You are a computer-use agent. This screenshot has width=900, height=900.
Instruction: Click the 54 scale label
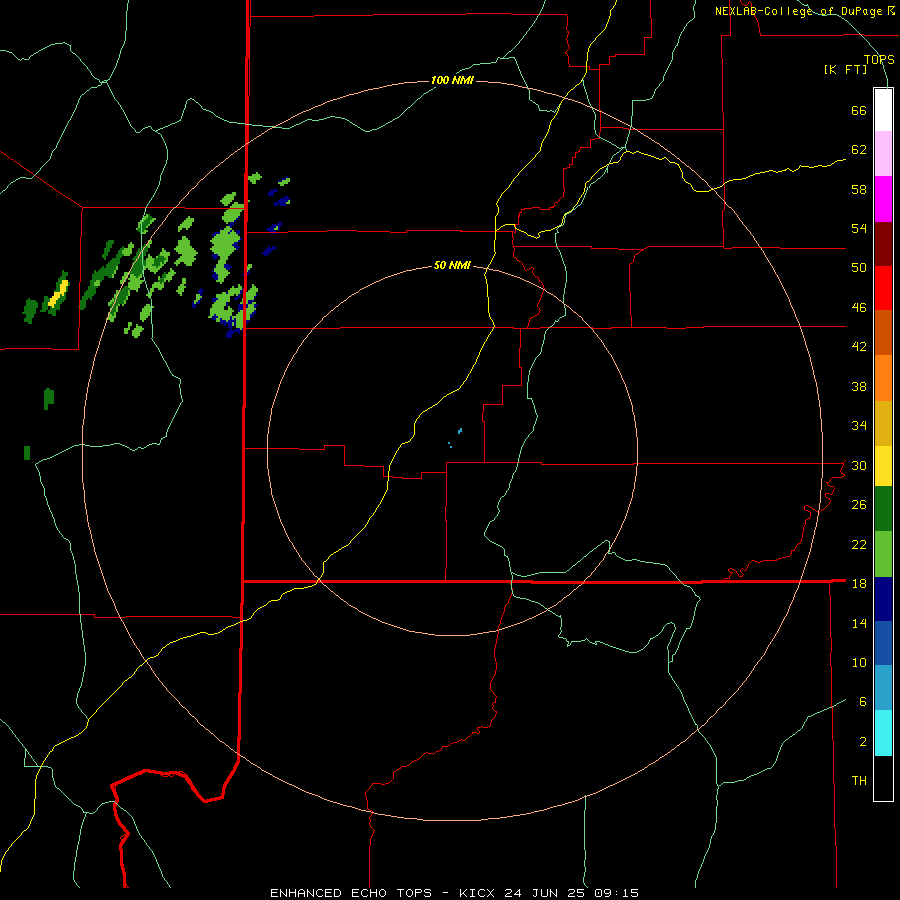pos(859,228)
